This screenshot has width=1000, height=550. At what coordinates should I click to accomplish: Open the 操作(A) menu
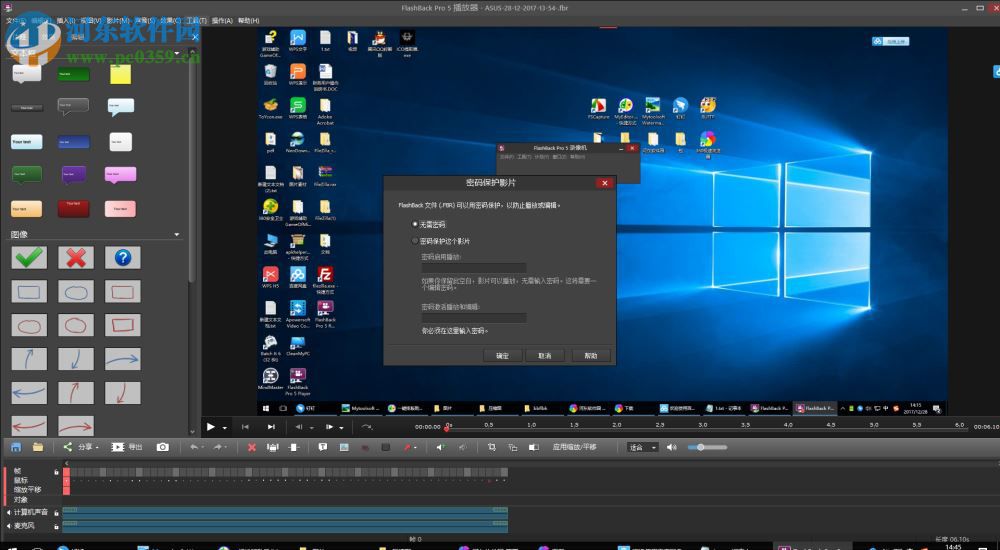pyautogui.click(x=221, y=20)
